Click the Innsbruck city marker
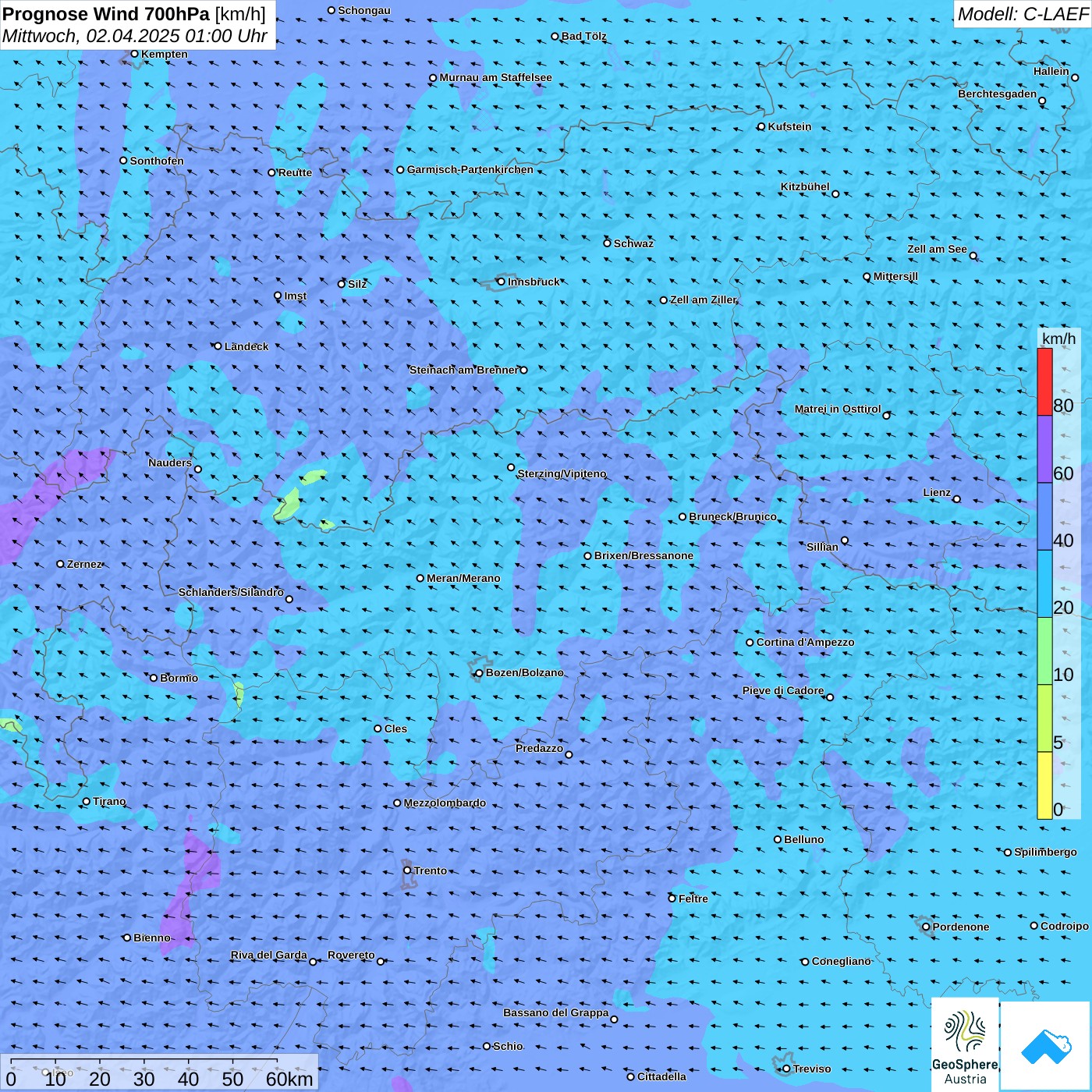This screenshot has width=1092, height=1092. pyautogui.click(x=502, y=282)
